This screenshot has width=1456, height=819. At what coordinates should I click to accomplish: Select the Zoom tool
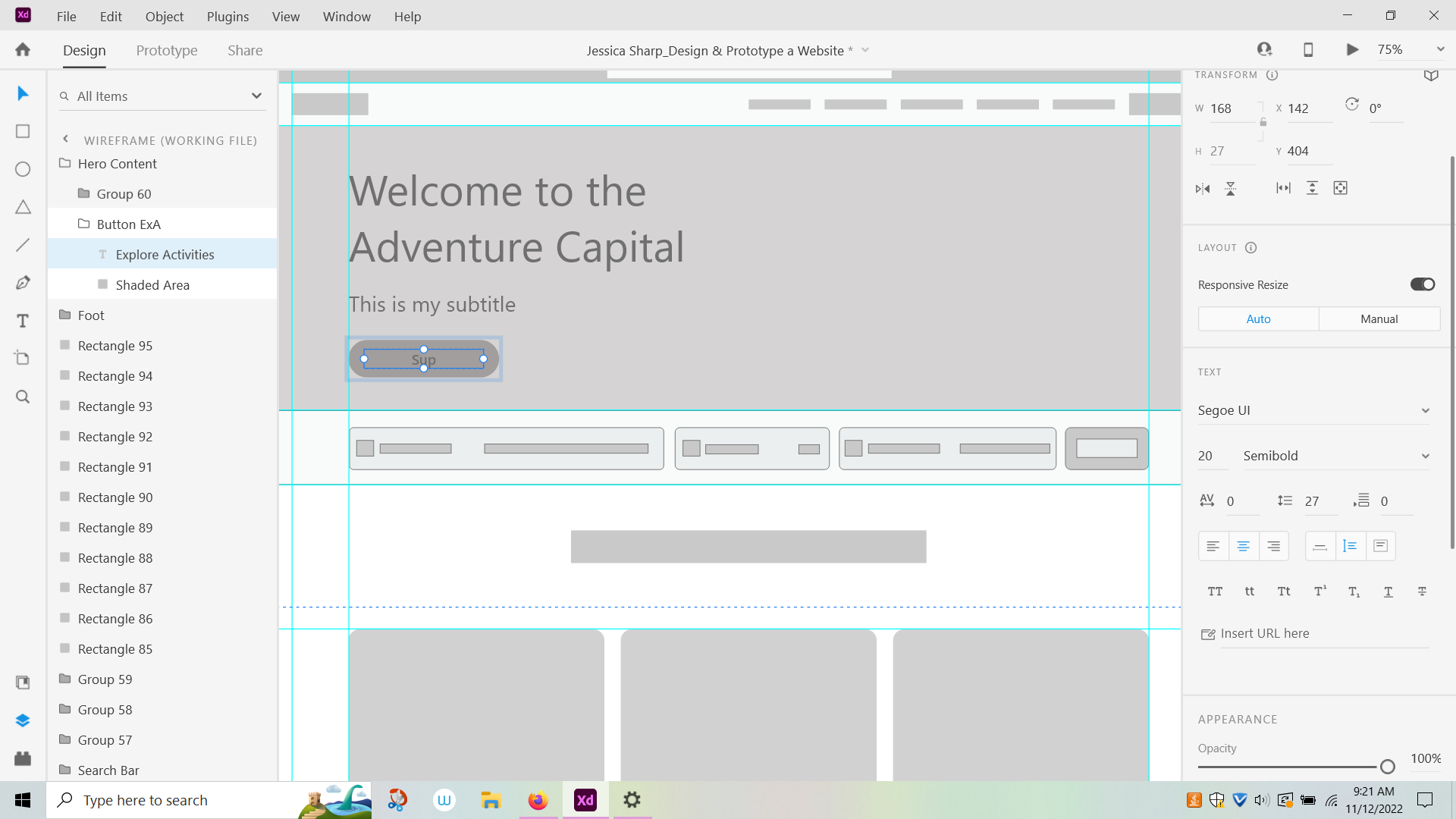click(x=22, y=396)
